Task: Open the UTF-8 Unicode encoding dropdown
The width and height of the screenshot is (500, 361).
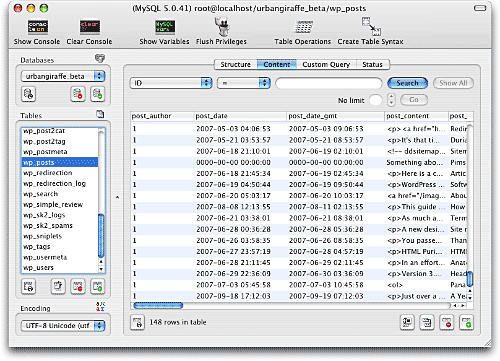Action: pos(63,325)
